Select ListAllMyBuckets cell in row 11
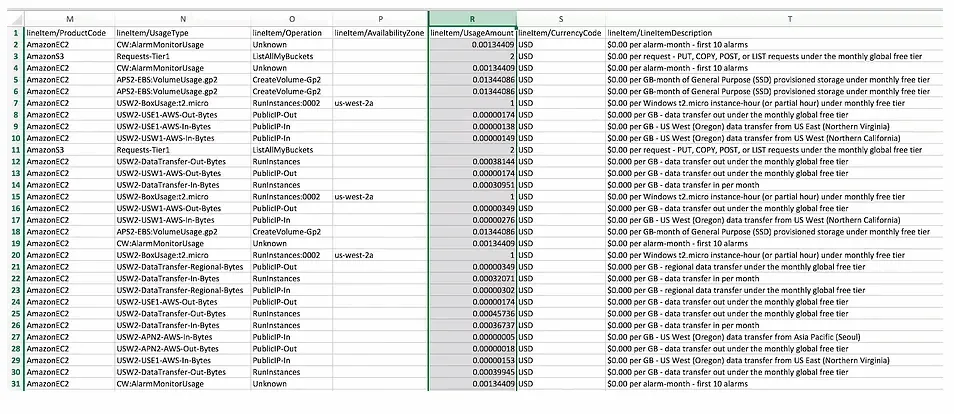This screenshot has height=414, width=954. [291, 150]
